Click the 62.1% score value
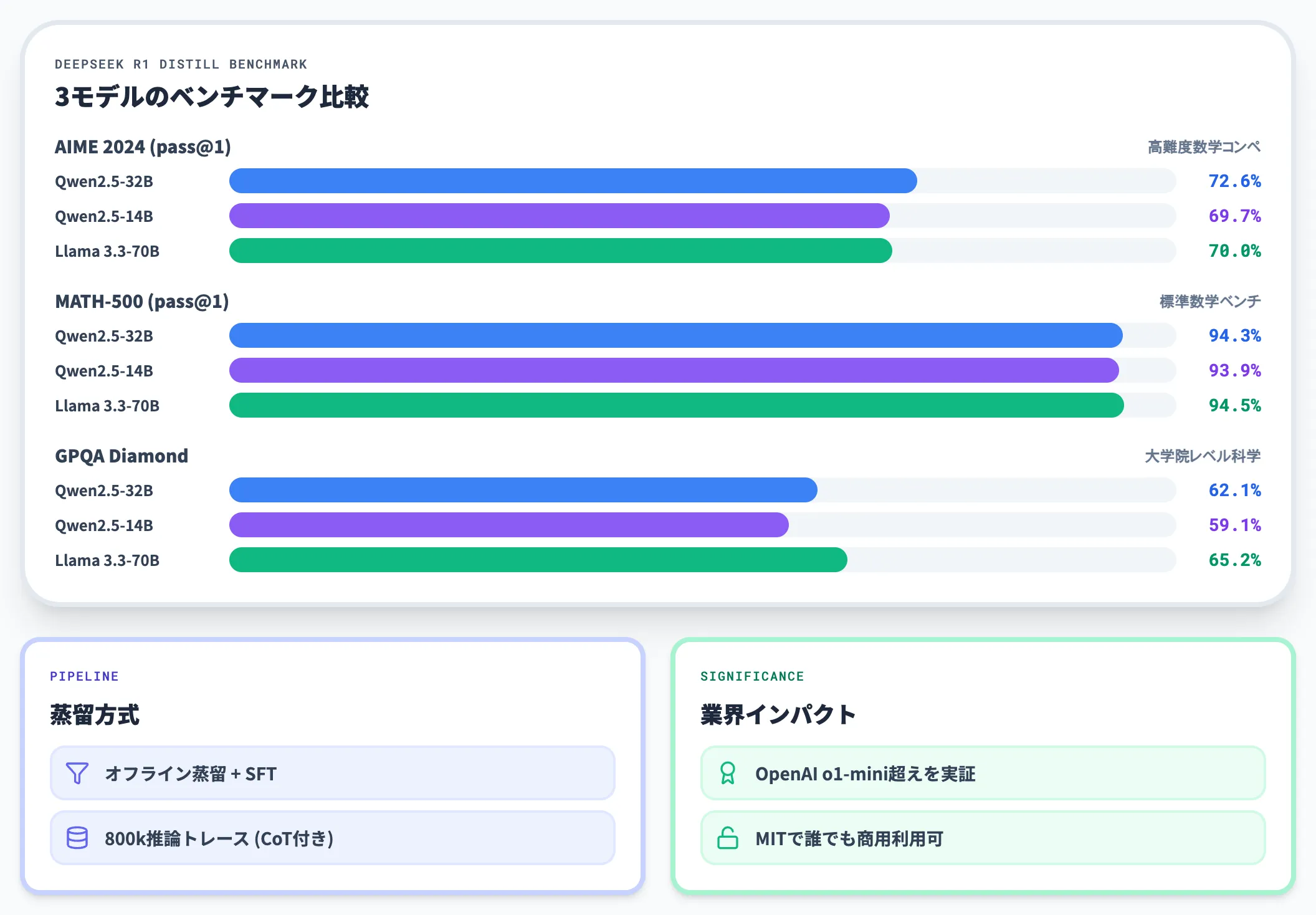The width and height of the screenshot is (1316, 915). [1234, 490]
